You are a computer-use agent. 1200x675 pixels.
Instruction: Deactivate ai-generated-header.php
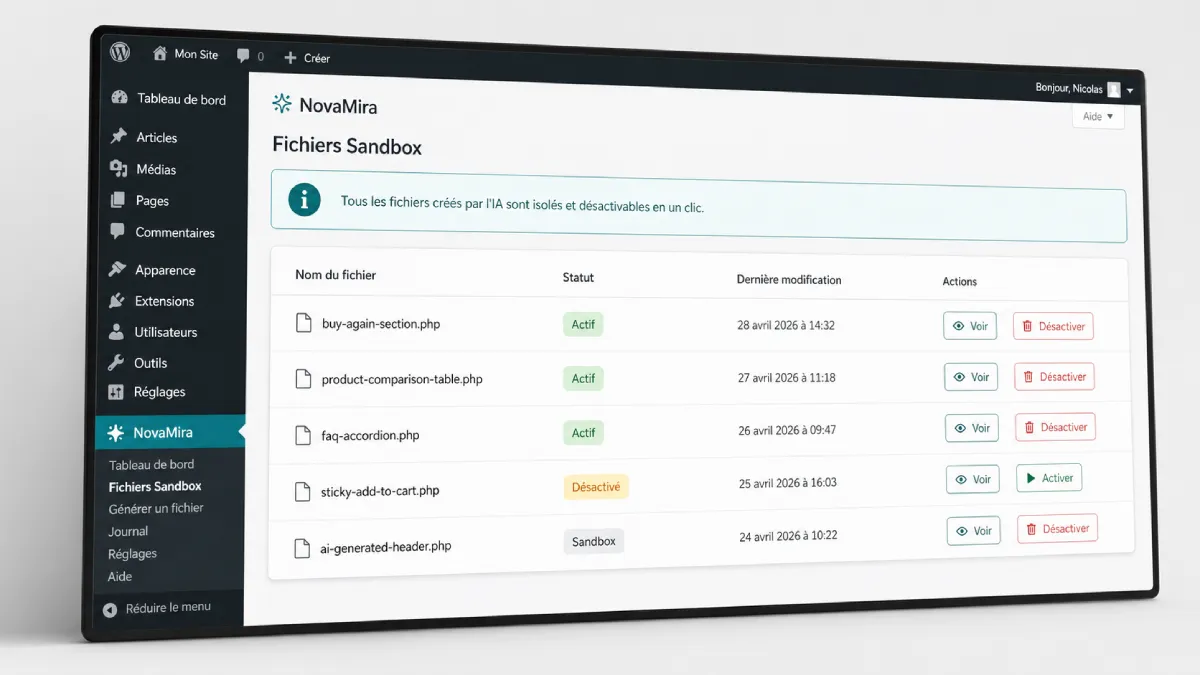click(1057, 528)
